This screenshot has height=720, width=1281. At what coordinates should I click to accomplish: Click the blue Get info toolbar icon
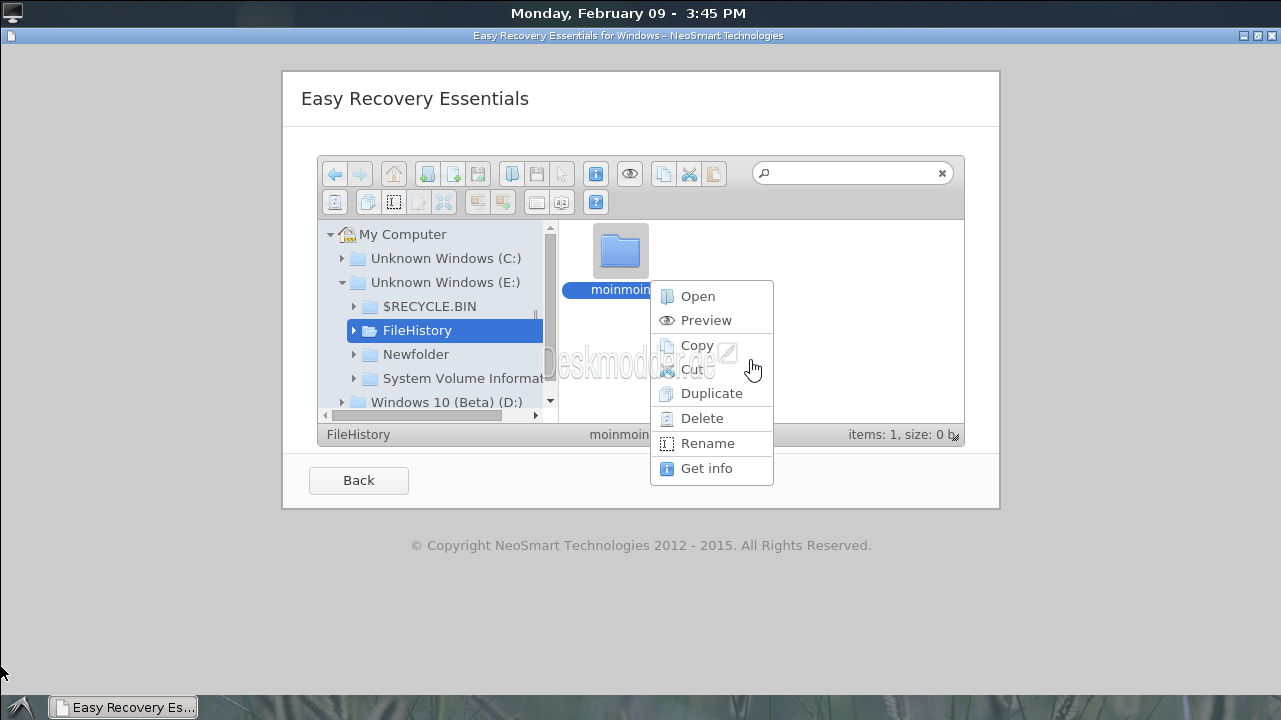tap(596, 174)
